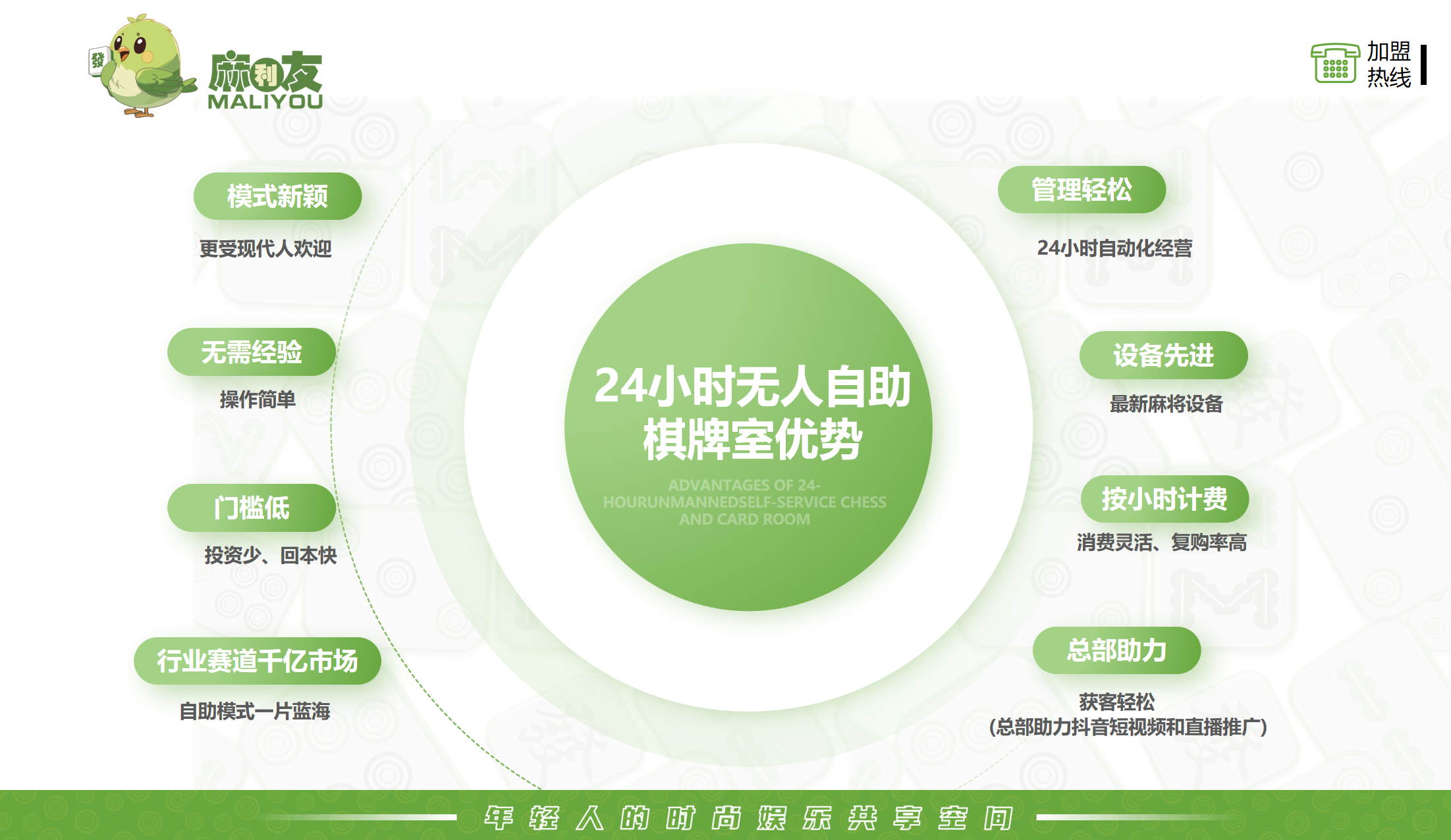Click the green bird mascot logo
The width and height of the screenshot is (1451, 840).
pos(142,66)
